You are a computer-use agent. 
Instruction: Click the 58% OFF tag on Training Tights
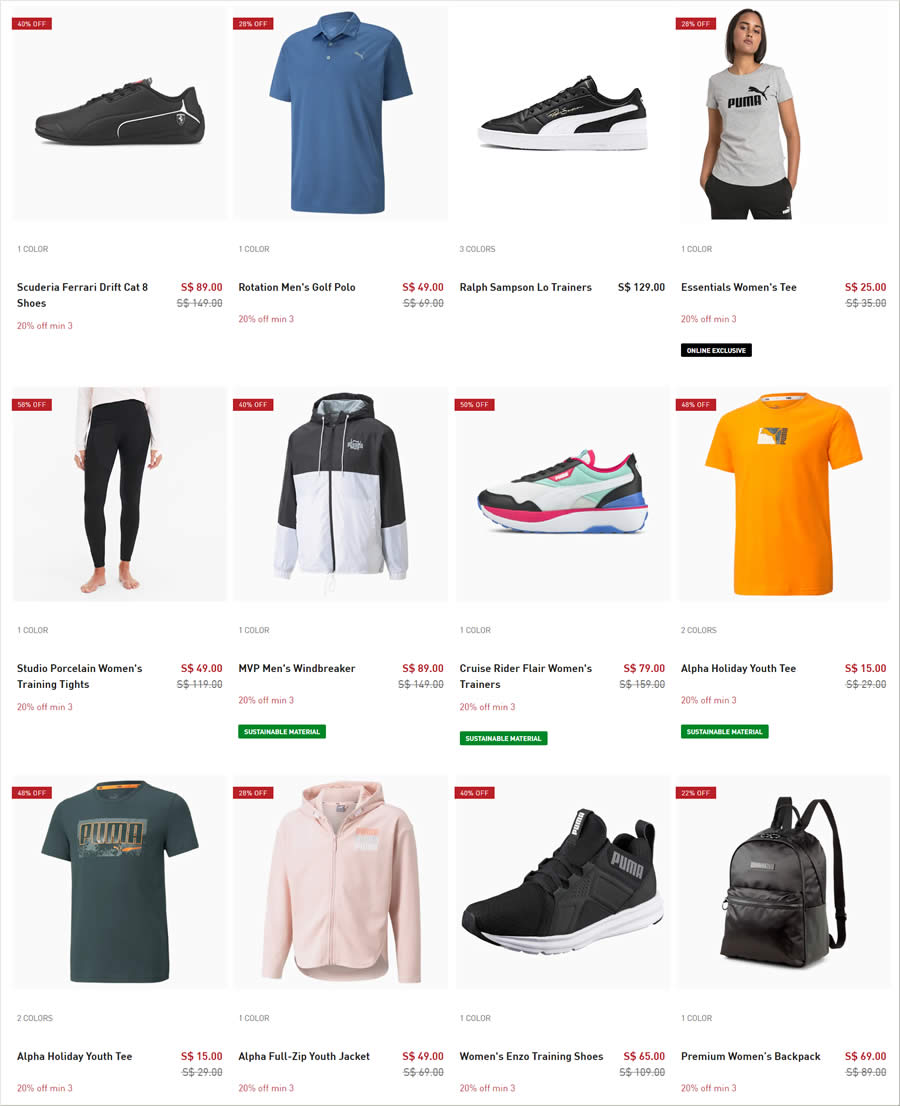pyautogui.click(x=32, y=405)
